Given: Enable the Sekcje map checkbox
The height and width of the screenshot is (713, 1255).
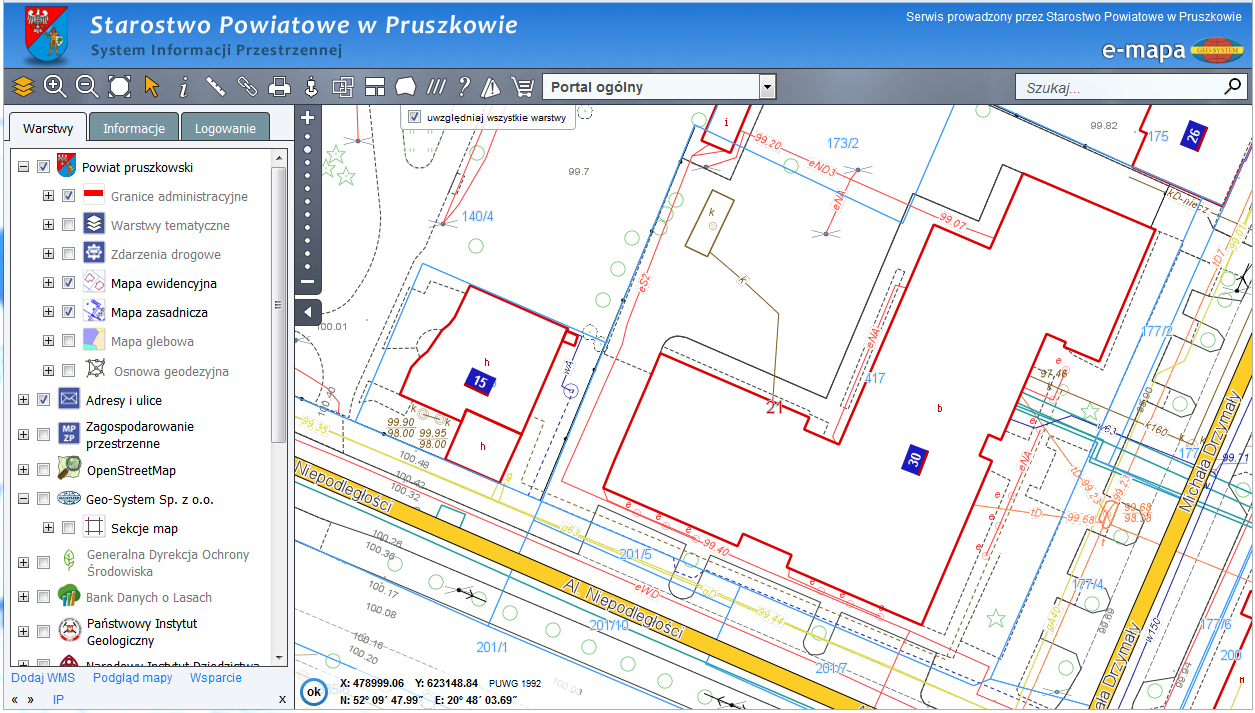Looking at the screenshot, I should coord(69,528).
